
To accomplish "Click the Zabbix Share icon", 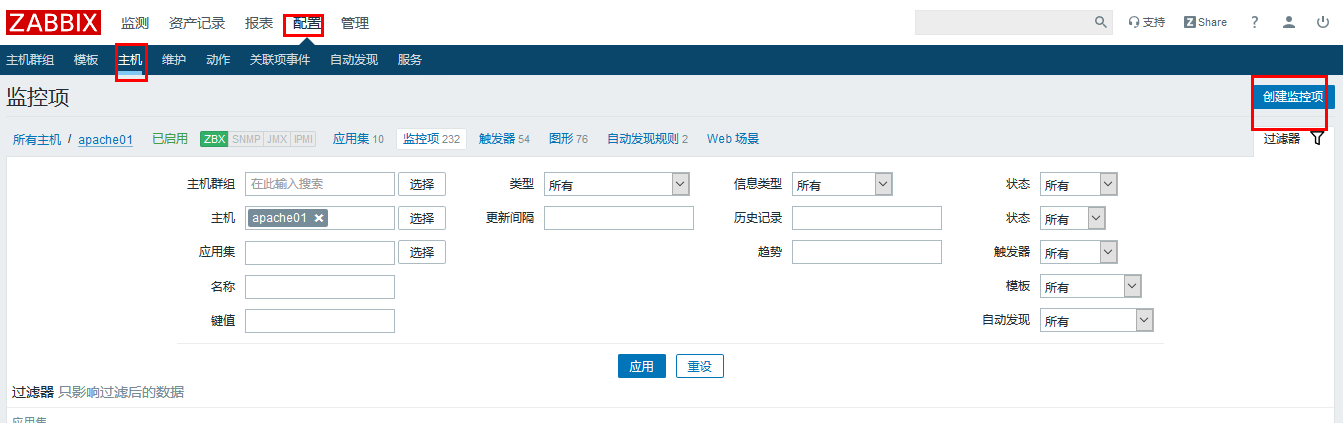I will tap(1205, 22).
